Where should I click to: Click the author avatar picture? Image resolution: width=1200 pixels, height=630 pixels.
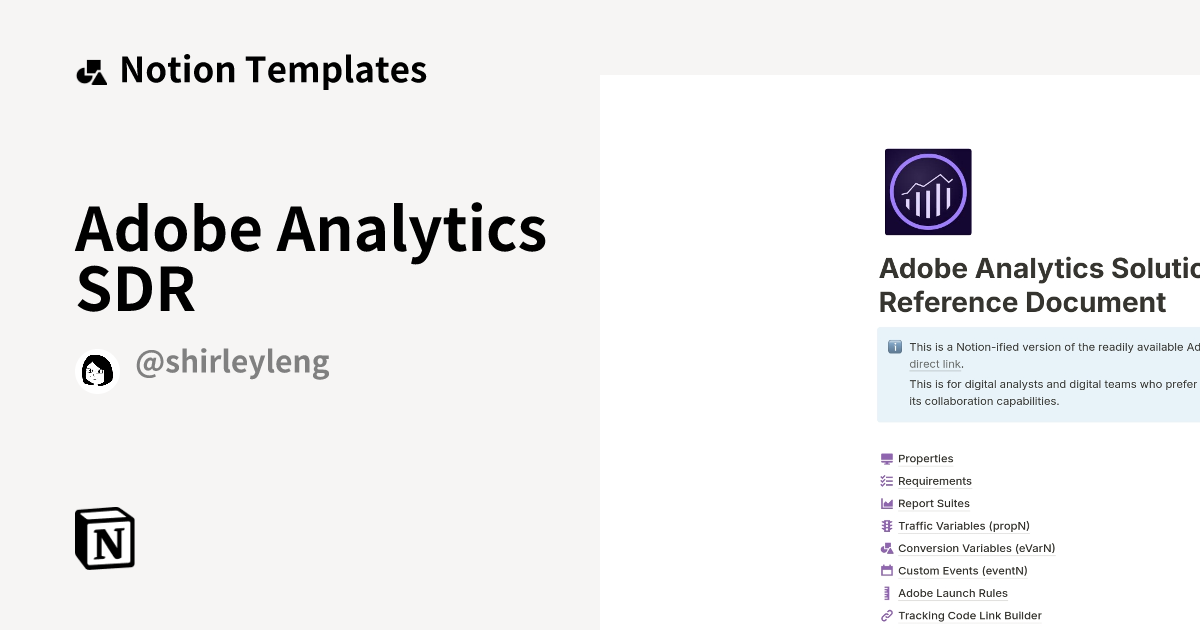[x=97, y=371]
